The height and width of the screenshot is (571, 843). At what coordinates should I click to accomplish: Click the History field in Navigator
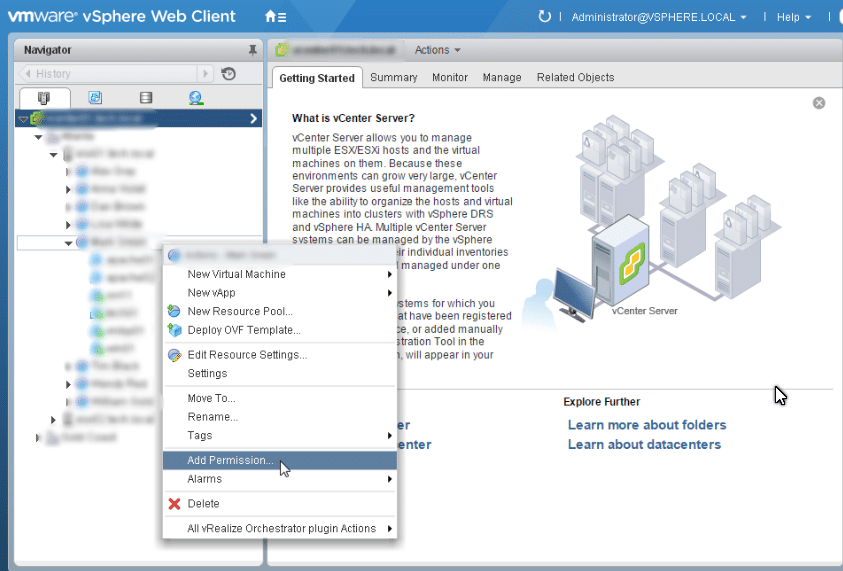(x=116, y=74)
